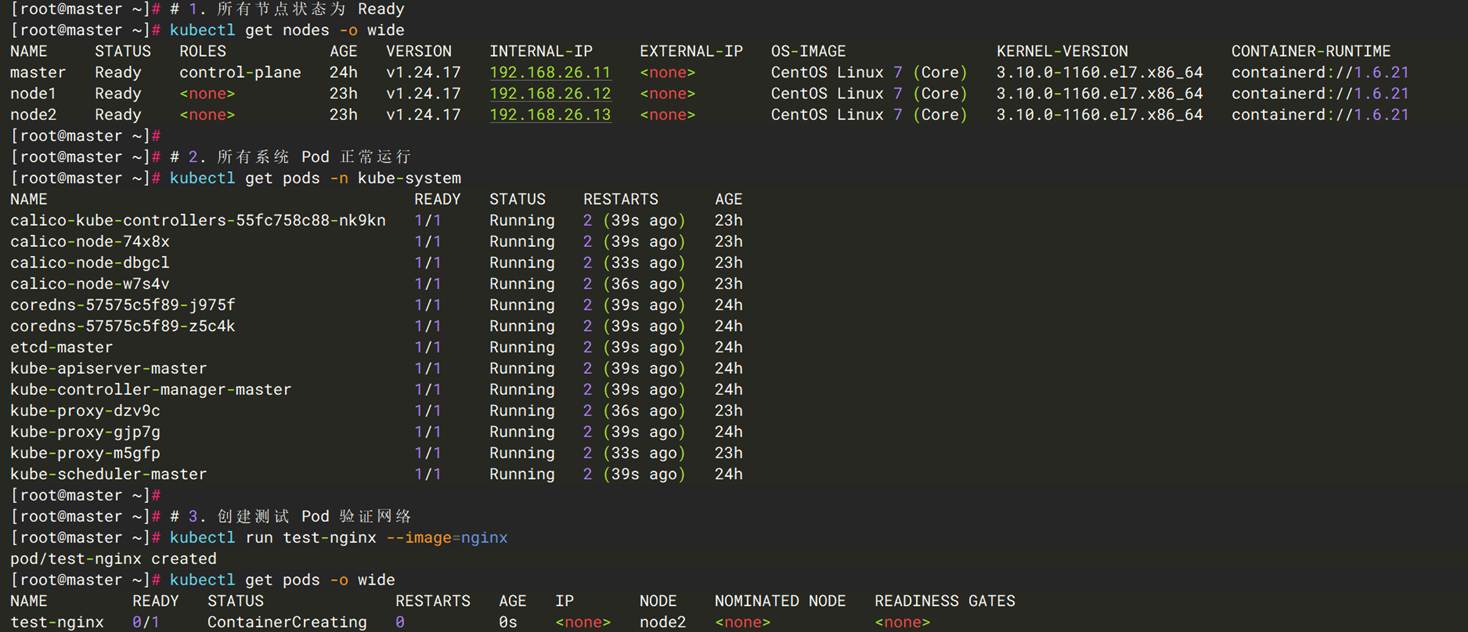Click the RESTARTS header in kube-system table
This screenshot has height=632, width=1468.
coord(621,199)
